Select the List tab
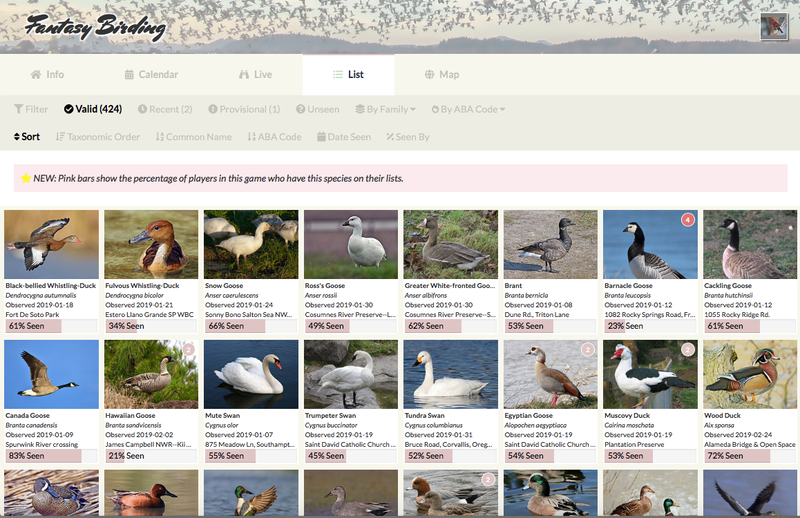This screenshot has height=518, width=800. 348,75
